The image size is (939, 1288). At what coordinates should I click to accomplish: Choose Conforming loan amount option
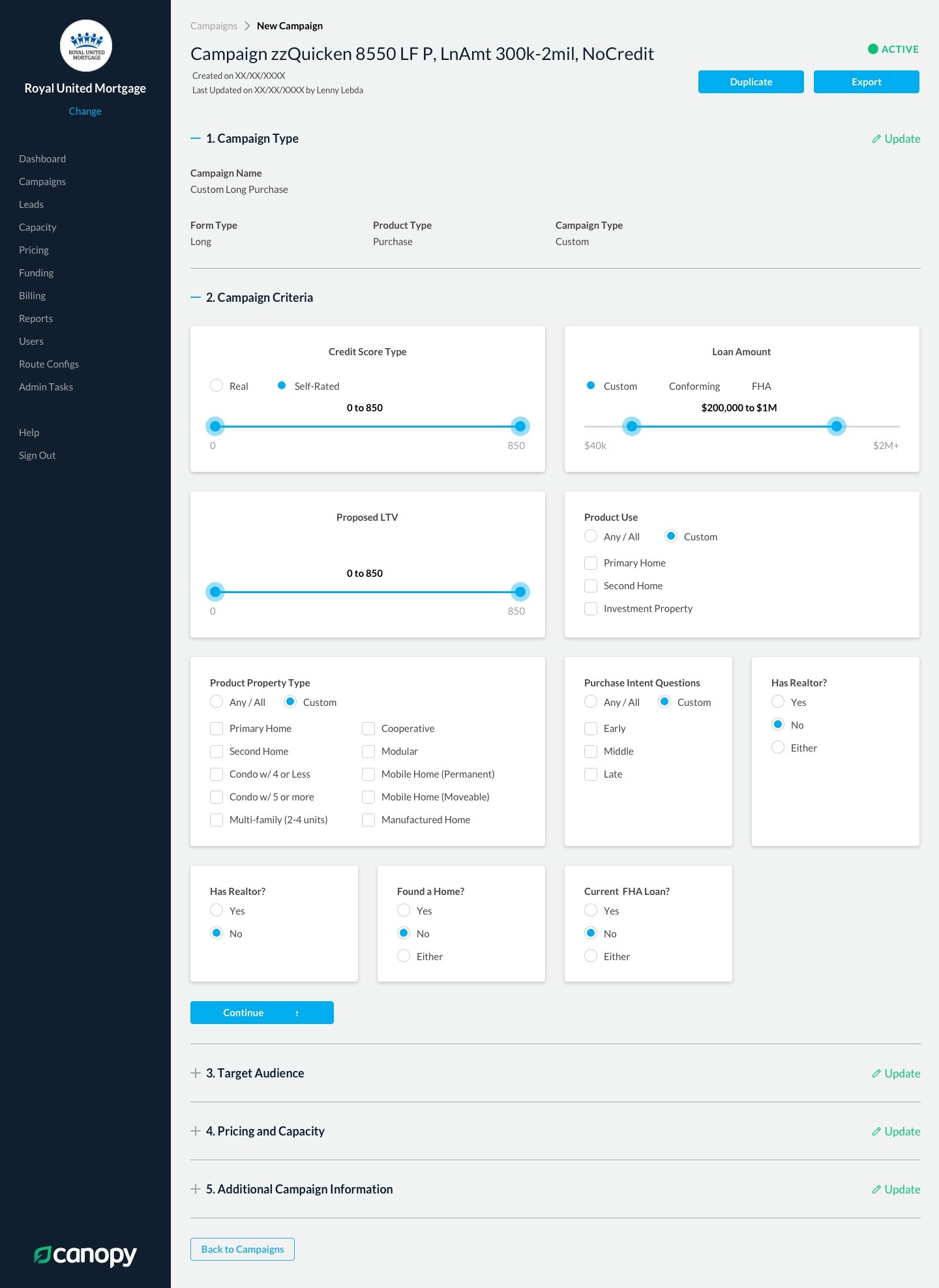pyautogui.click(x=694, y=386)
